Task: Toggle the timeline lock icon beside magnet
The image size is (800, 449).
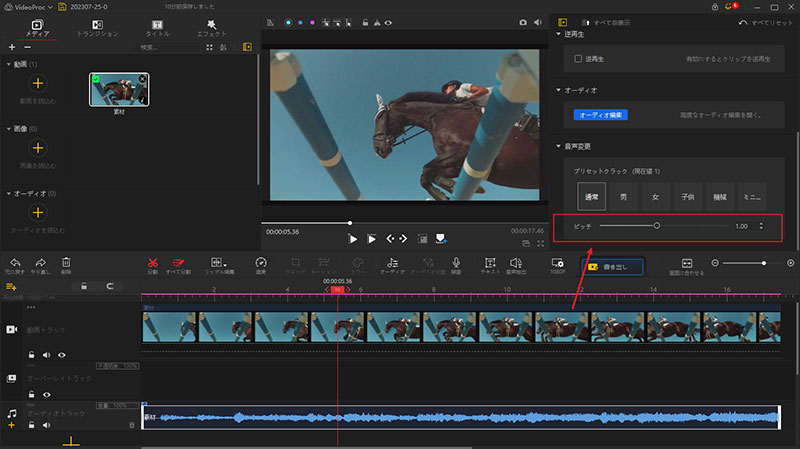Action: click(x=84, y=286)
